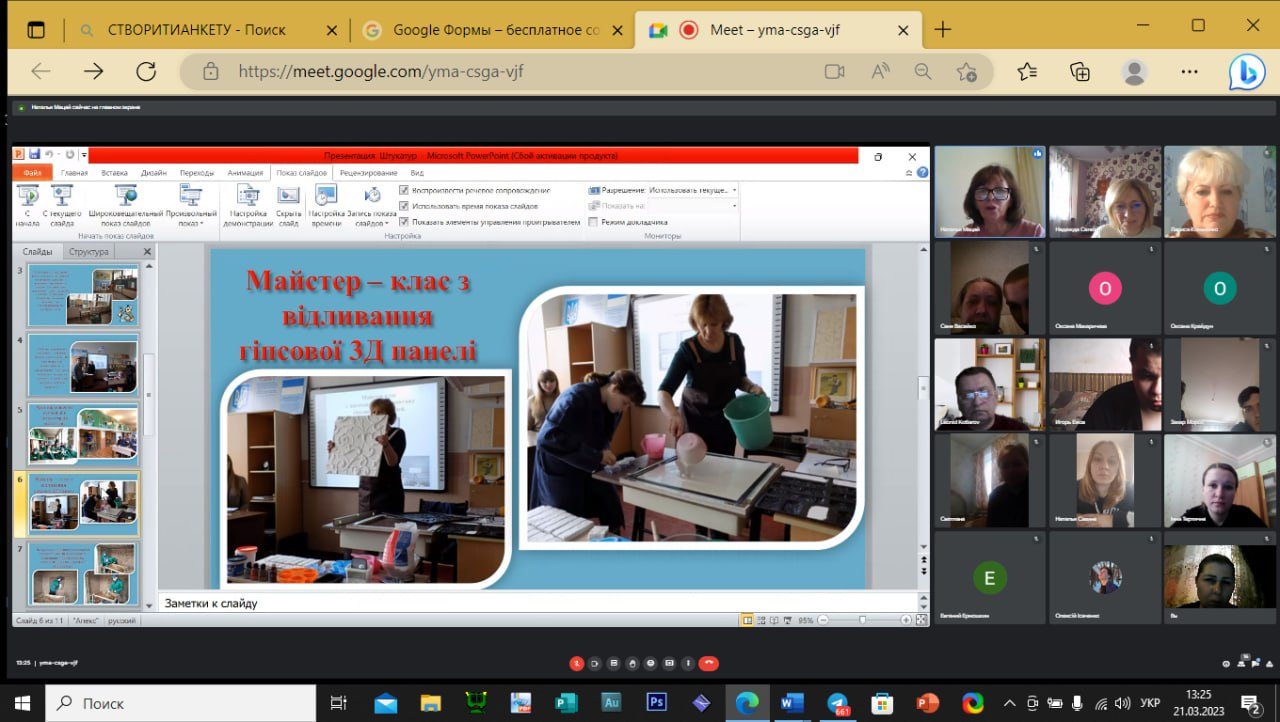Click the 'Структура' pane tab
1280x722 pixels.
pyautogui.click(x=89, y=252)
